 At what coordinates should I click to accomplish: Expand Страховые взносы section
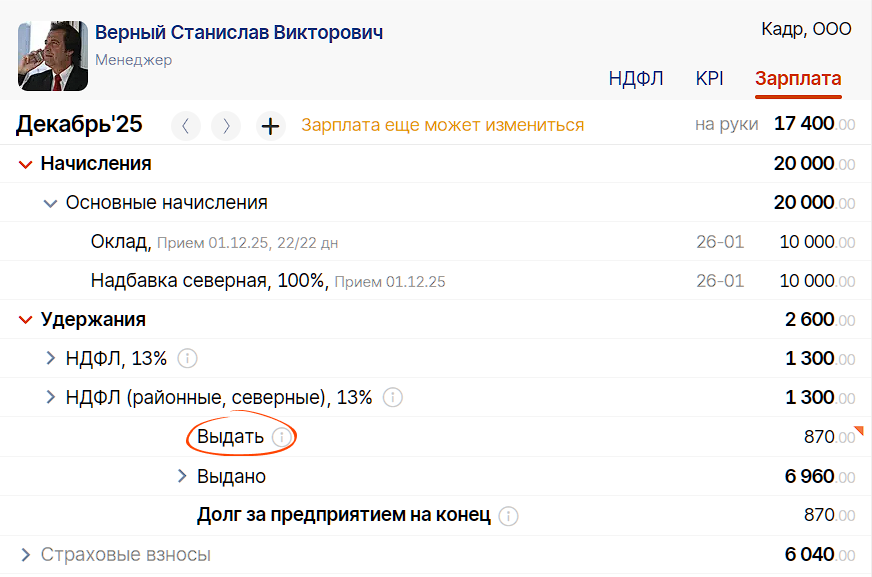coord(25,554)
